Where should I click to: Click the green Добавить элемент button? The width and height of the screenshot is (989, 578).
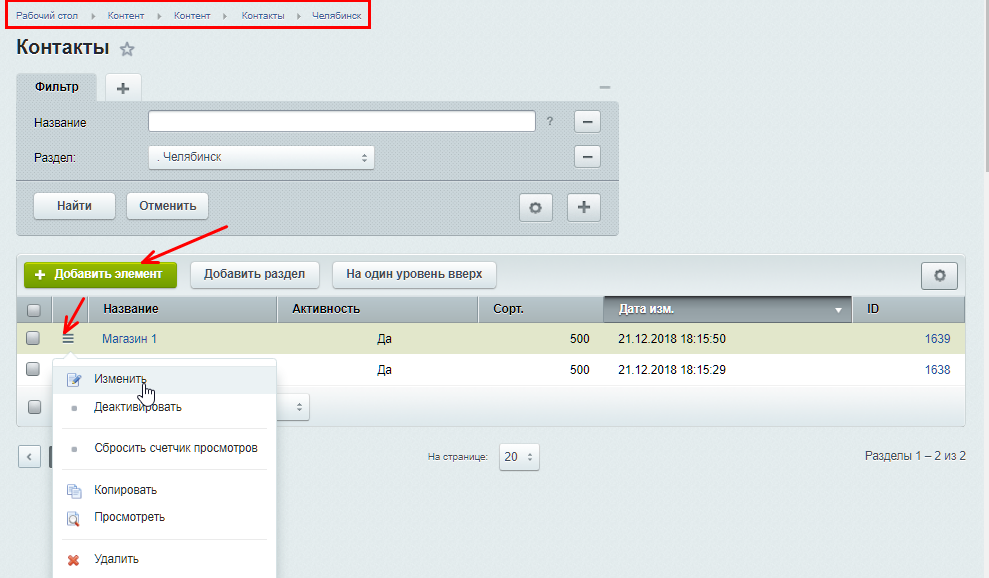point(100,274)
